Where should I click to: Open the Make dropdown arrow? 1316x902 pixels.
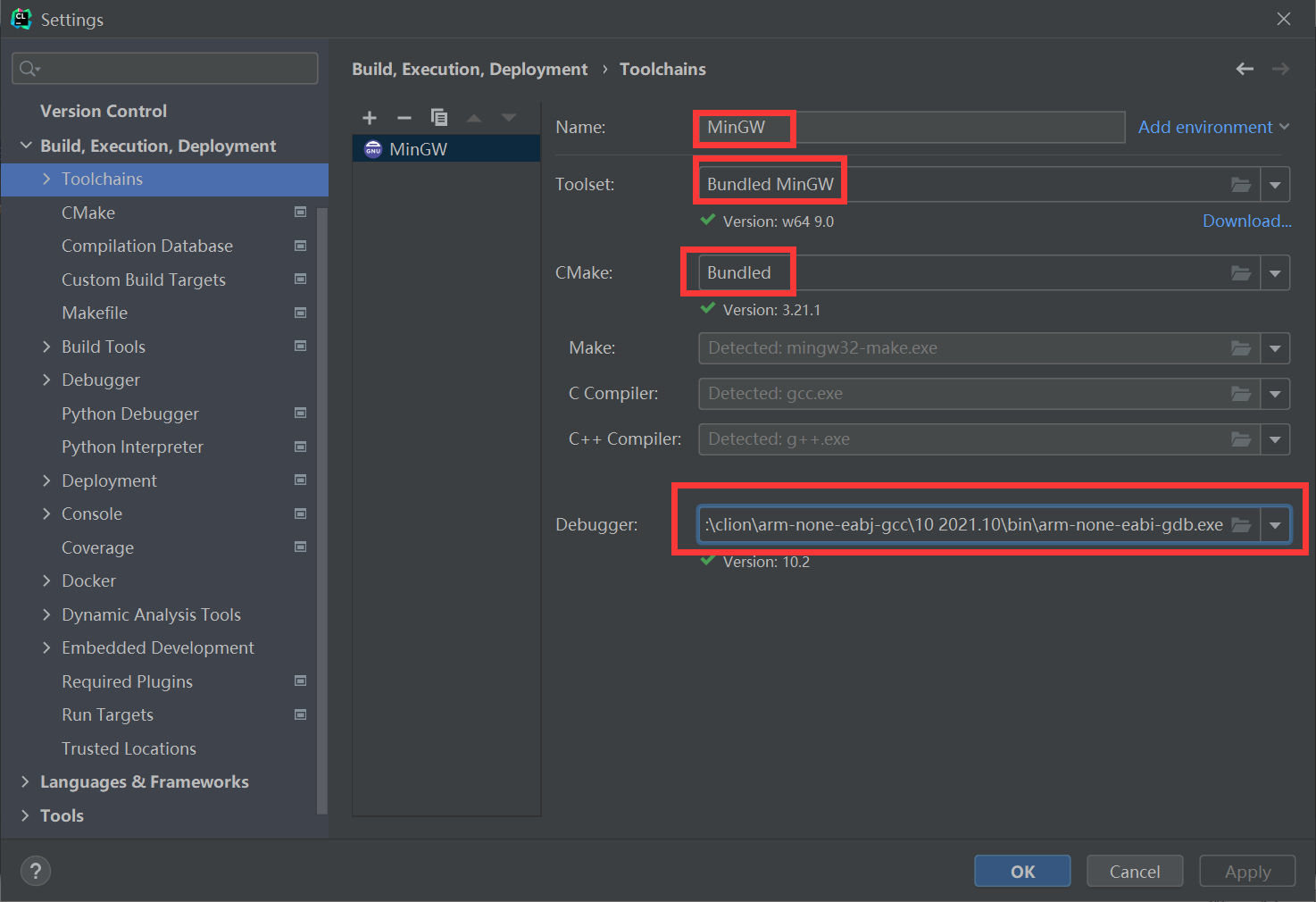[1275, 348]
